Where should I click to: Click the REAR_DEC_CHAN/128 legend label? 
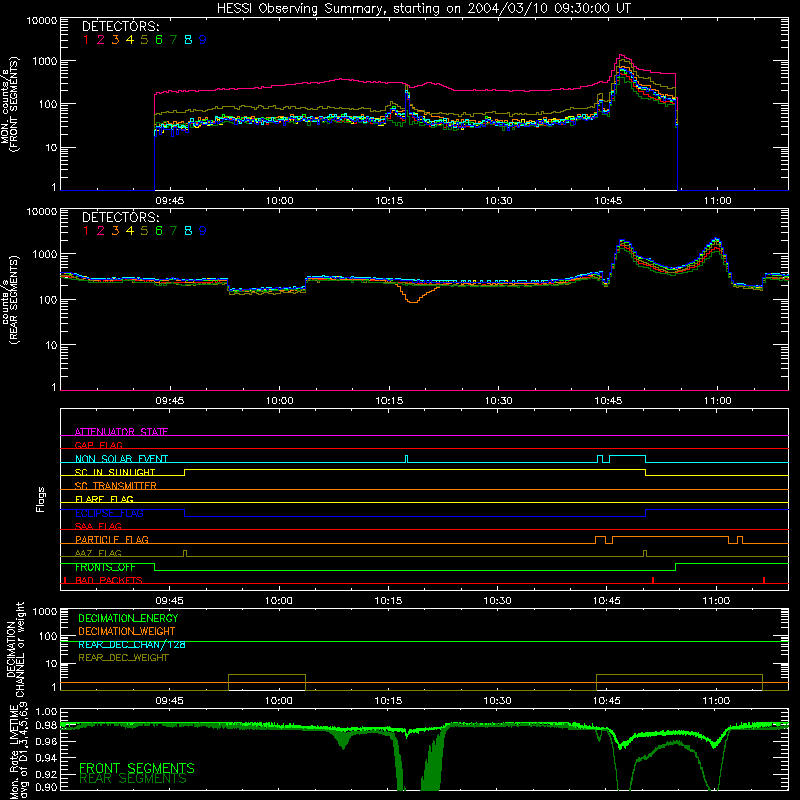[132, 644]
